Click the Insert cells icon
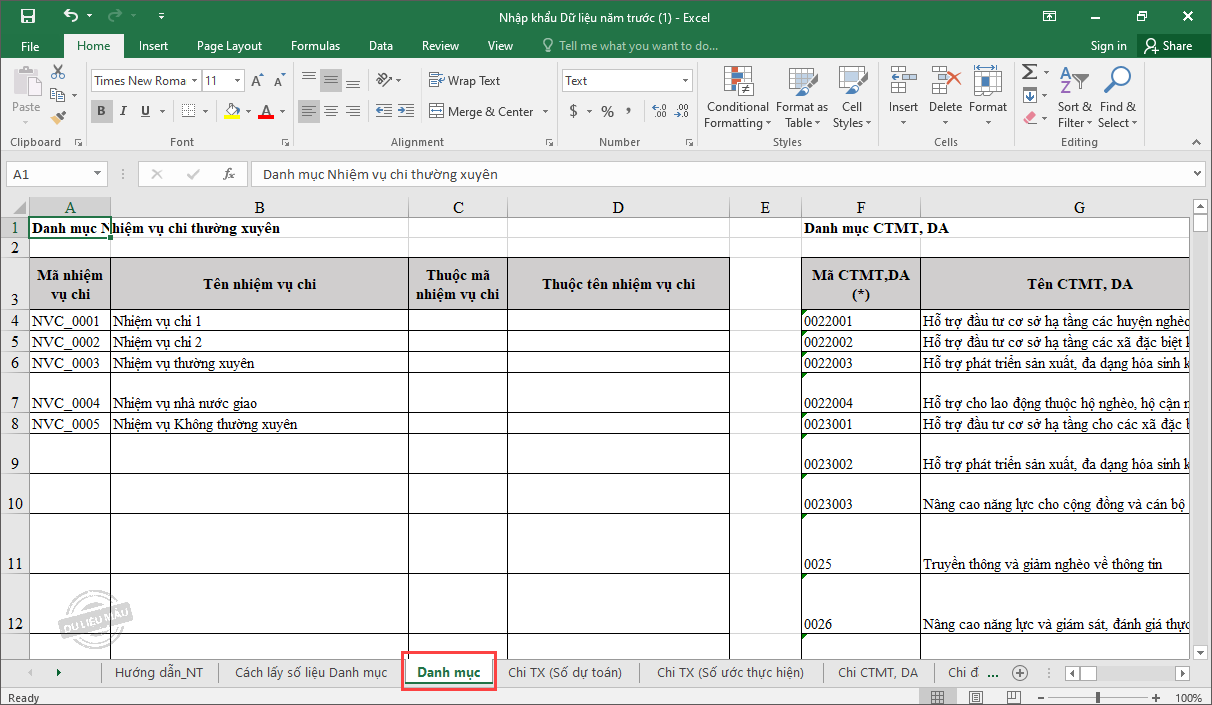This screenshot has width=1212, height=705. click(x=903, y=98)
